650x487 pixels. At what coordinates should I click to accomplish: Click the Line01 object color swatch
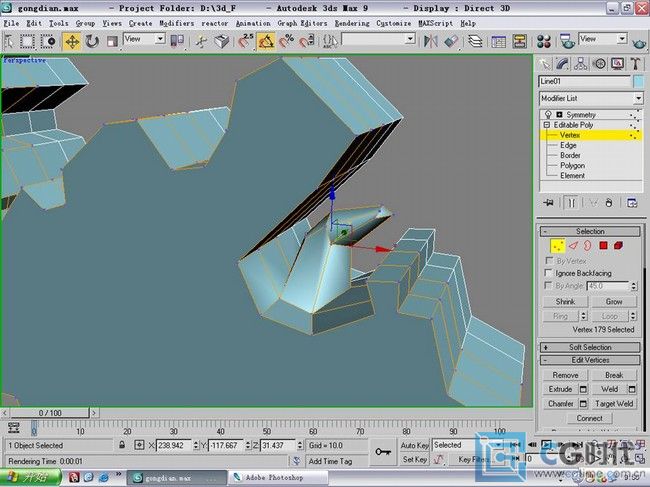click(x=638, y=81)
